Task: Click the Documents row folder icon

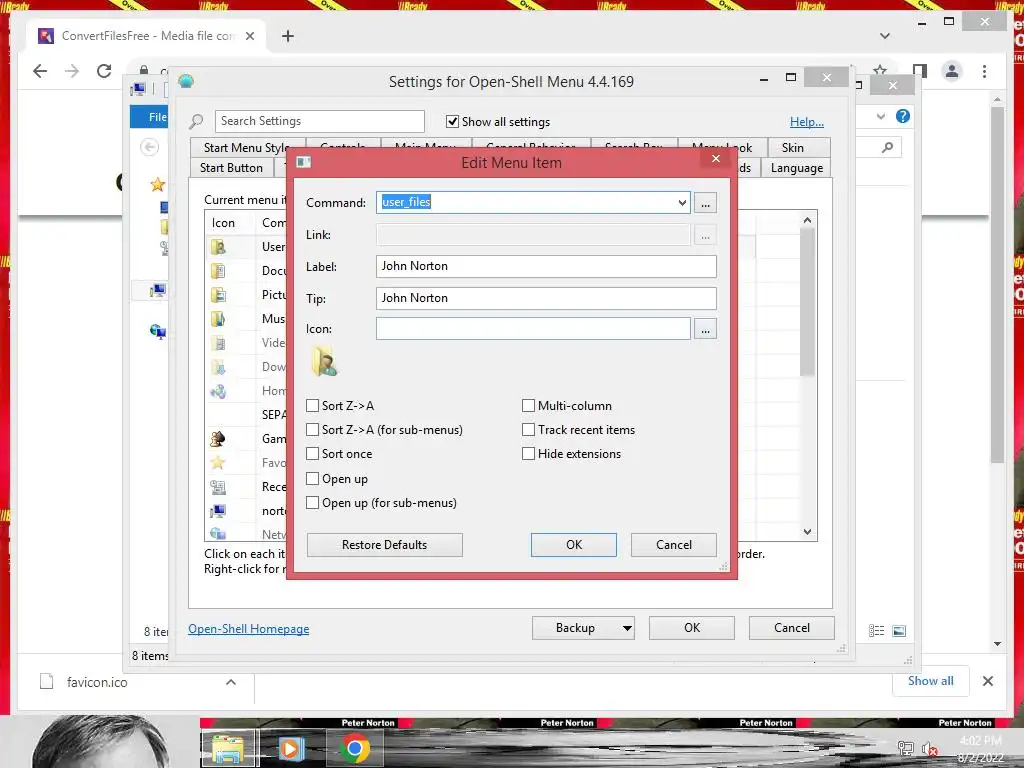Action: pyautogui.click(x=218, y=271)
